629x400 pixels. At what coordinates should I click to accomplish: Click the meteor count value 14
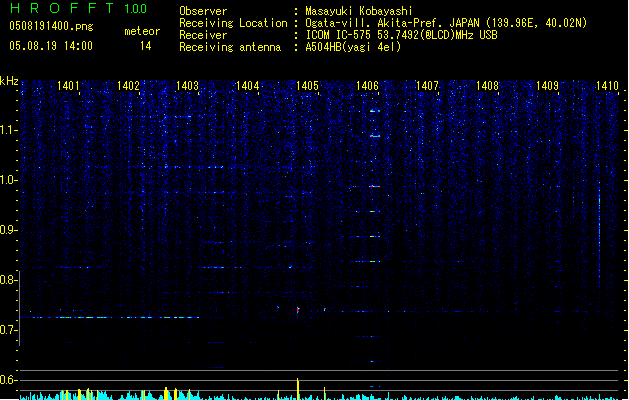coord(145,46)
